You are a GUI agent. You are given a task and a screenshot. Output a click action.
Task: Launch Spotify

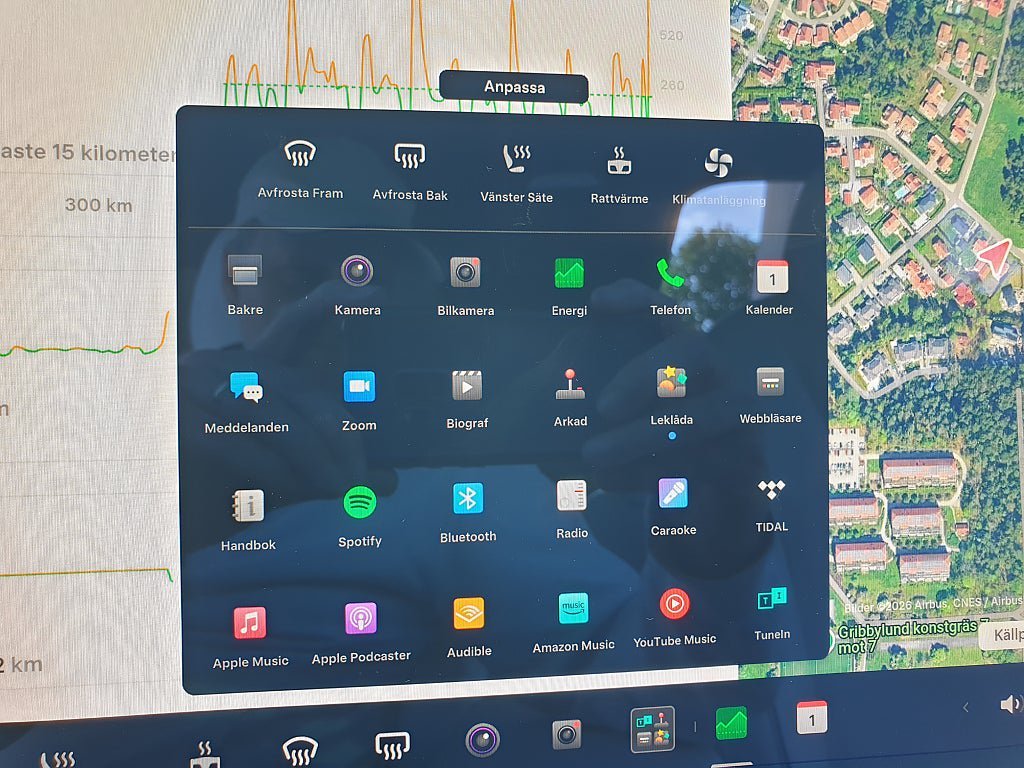360,503
